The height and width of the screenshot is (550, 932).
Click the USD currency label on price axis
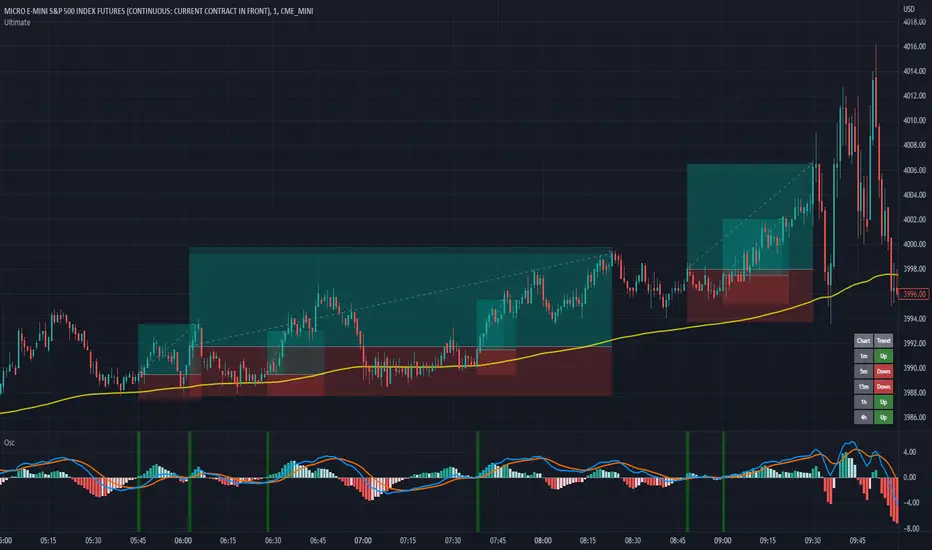(909, 9)
